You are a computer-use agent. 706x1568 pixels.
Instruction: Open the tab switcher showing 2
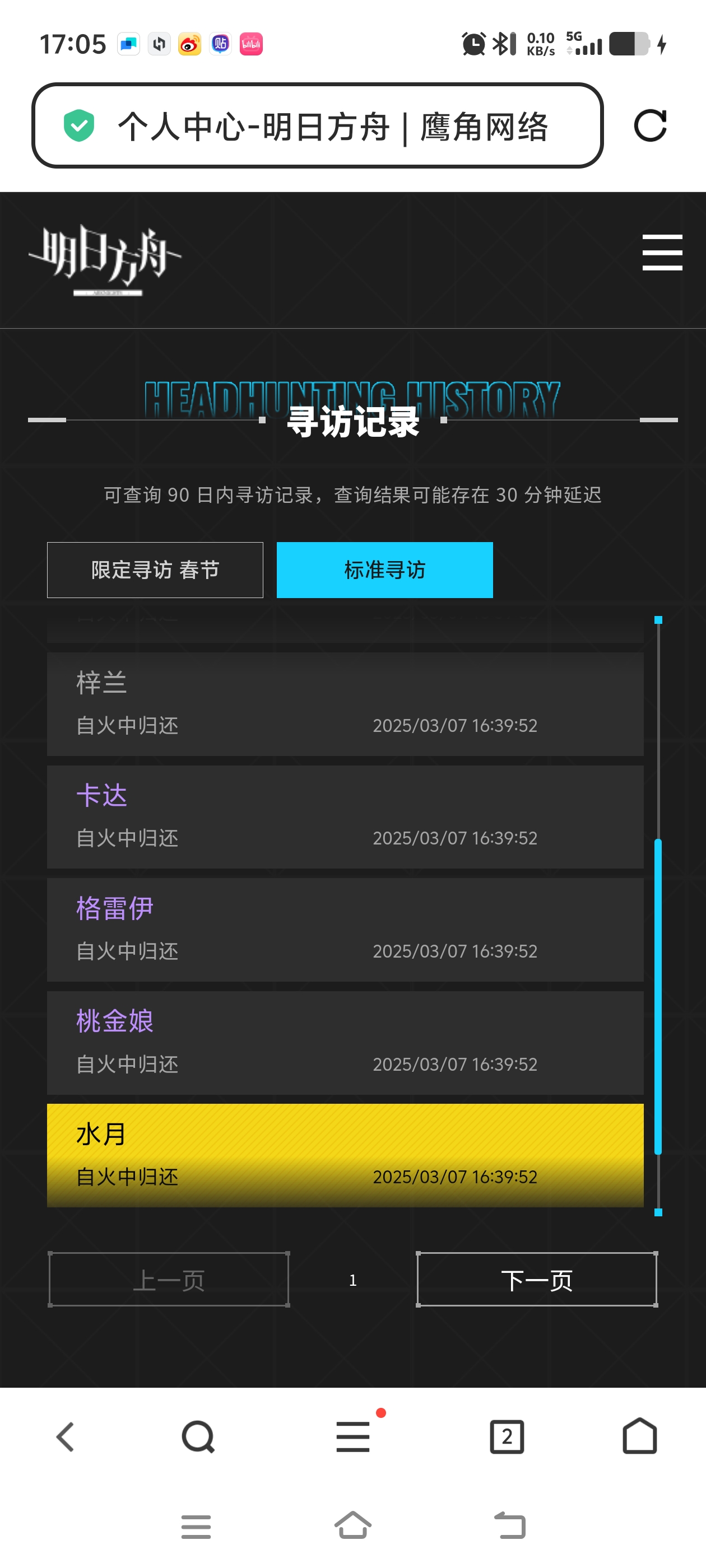[x=507, y=1437]
